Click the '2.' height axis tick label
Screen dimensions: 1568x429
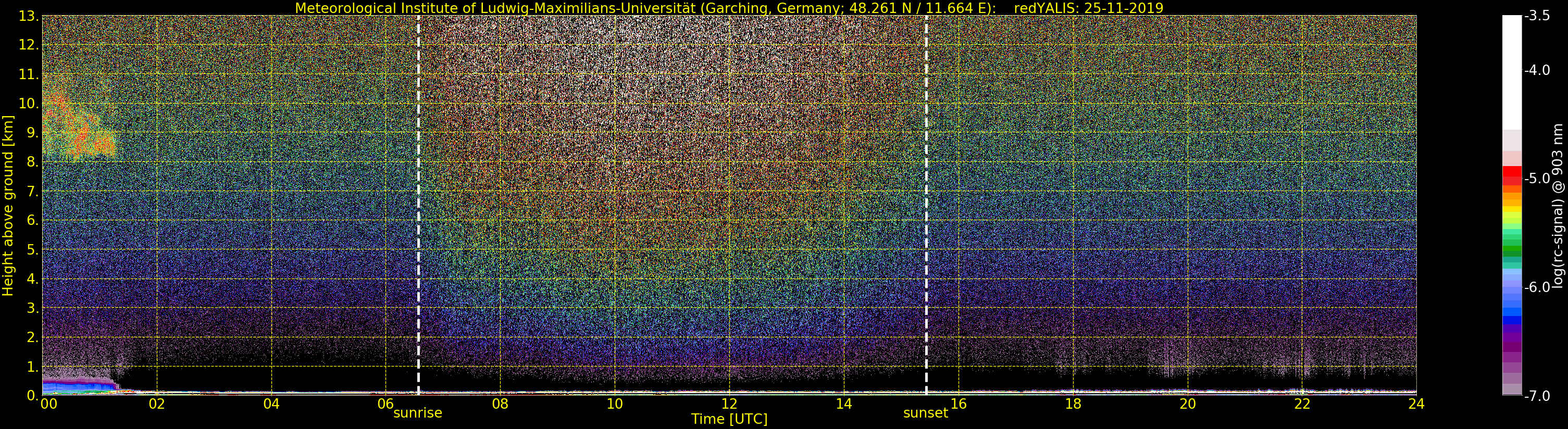[x=33, y=337]
